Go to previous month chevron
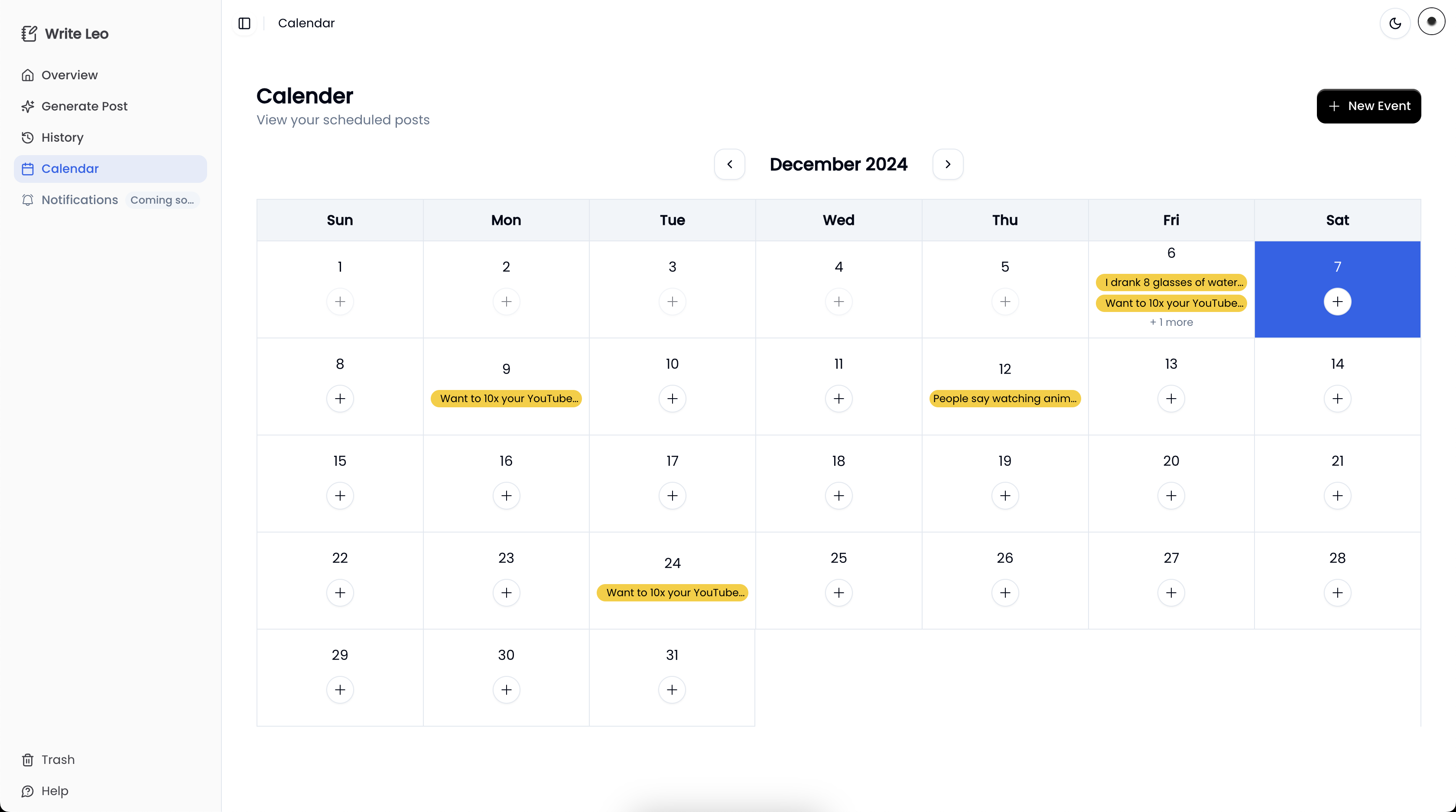Viewport: 1456px width, 812px height. click(x=729, y=164)
